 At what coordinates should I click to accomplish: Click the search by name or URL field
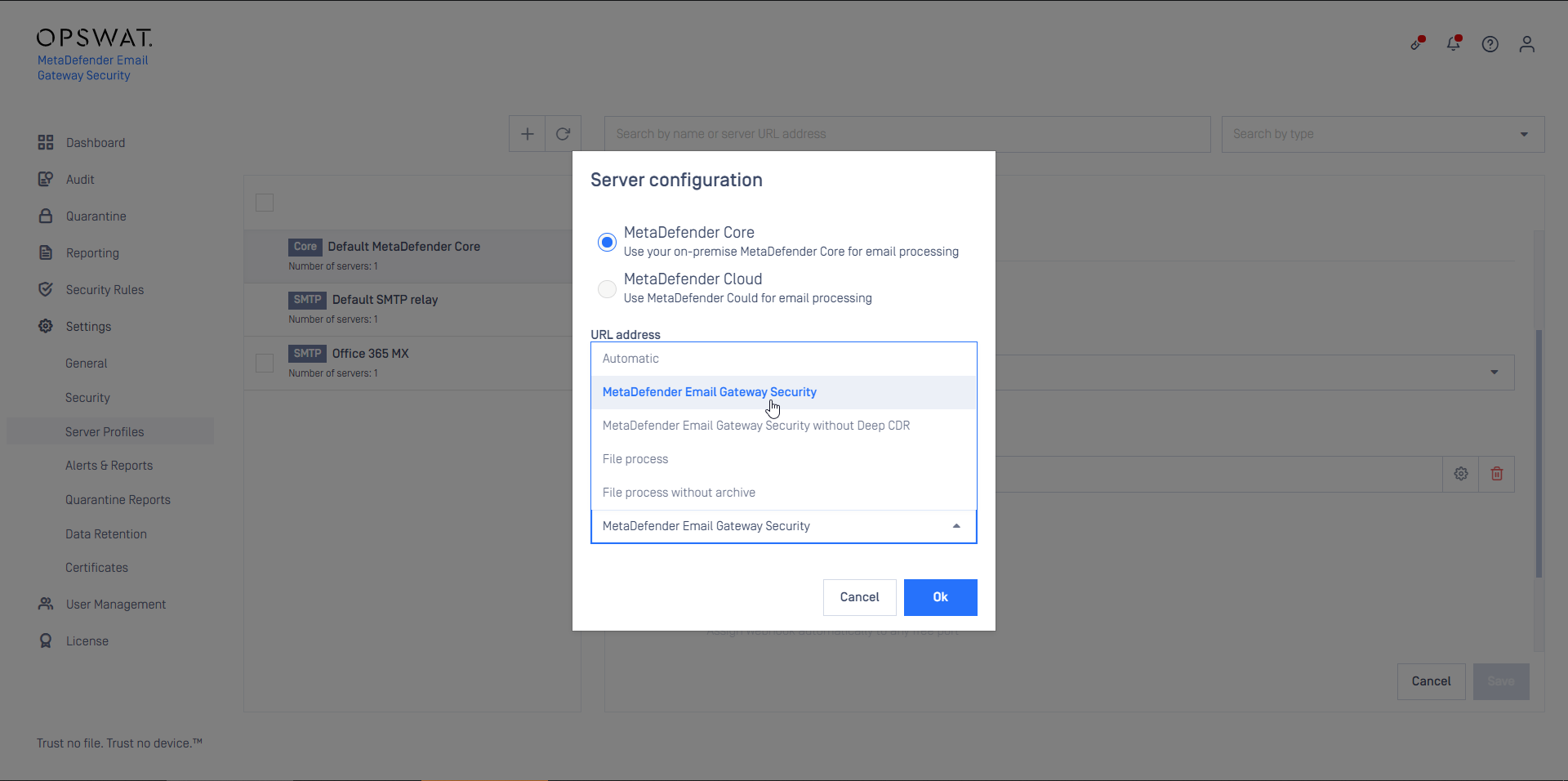pyautogui.click(x=906, y=134)
